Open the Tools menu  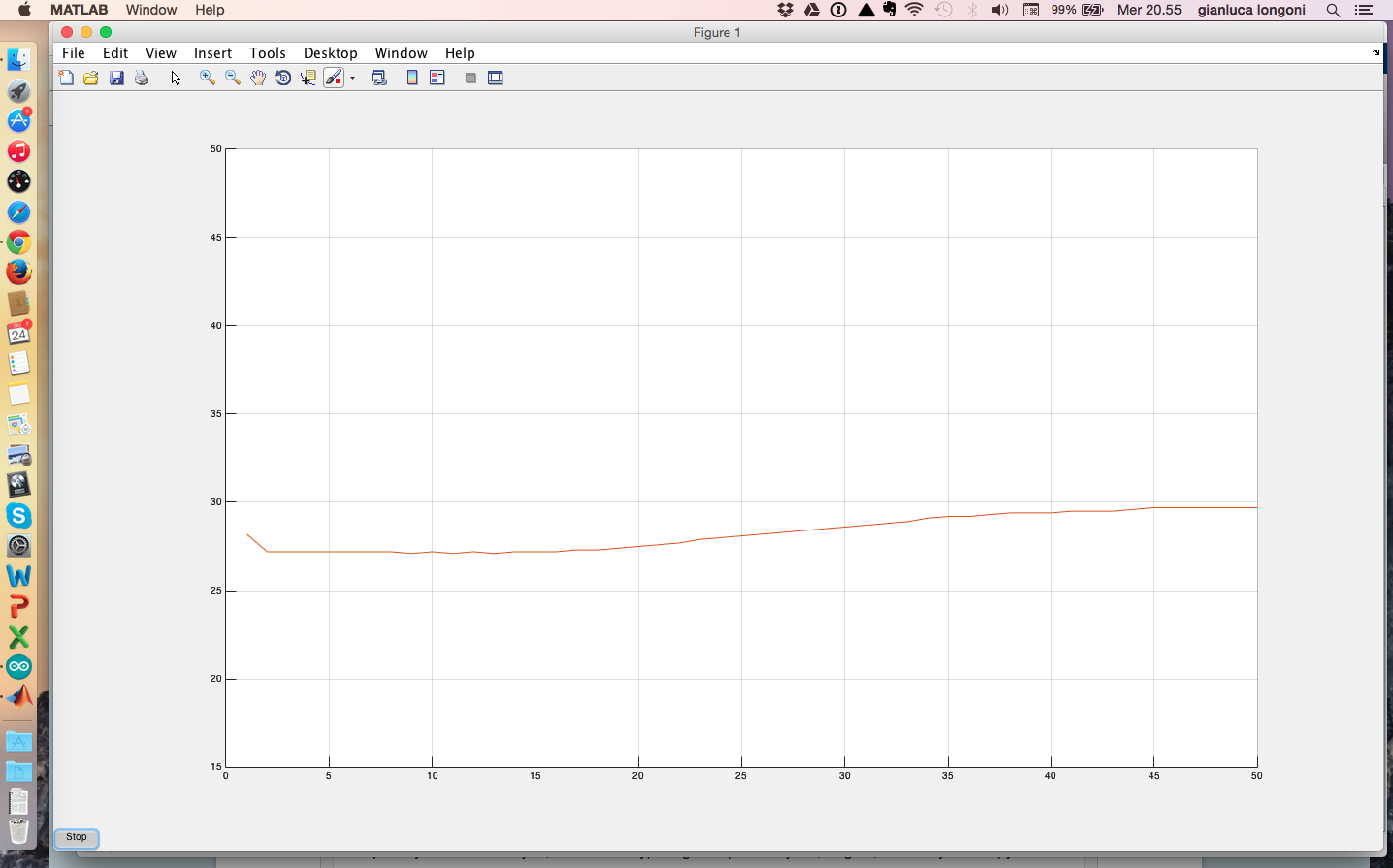268,53
